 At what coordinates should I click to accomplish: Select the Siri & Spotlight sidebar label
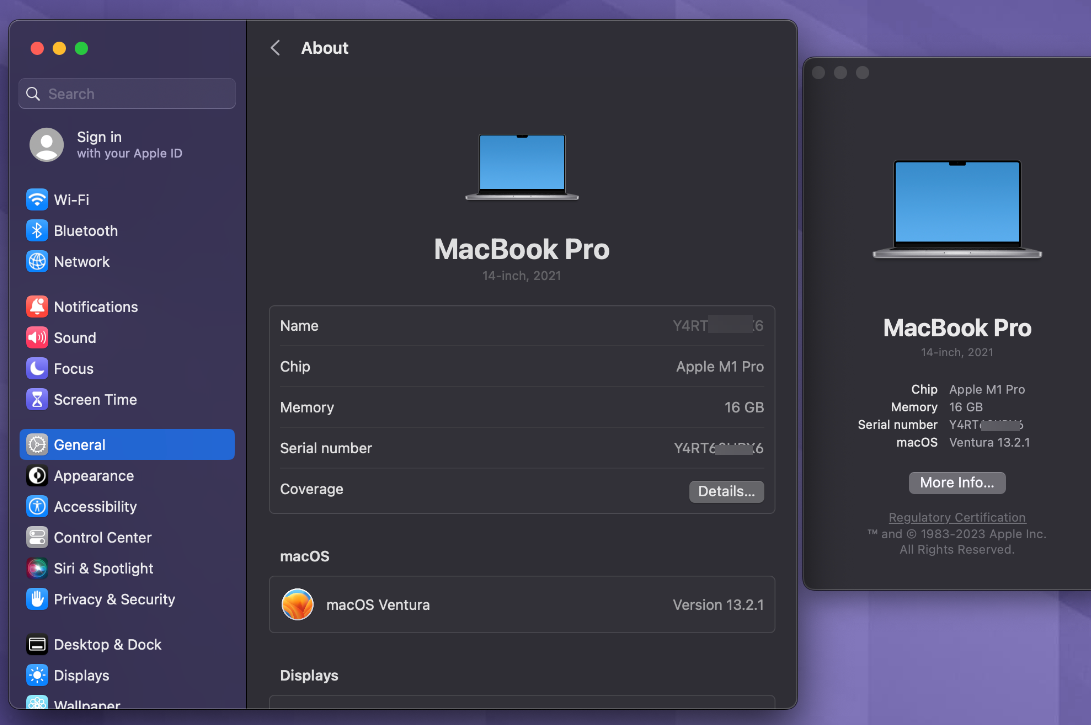pyautogui.click(x=104, y=568)
